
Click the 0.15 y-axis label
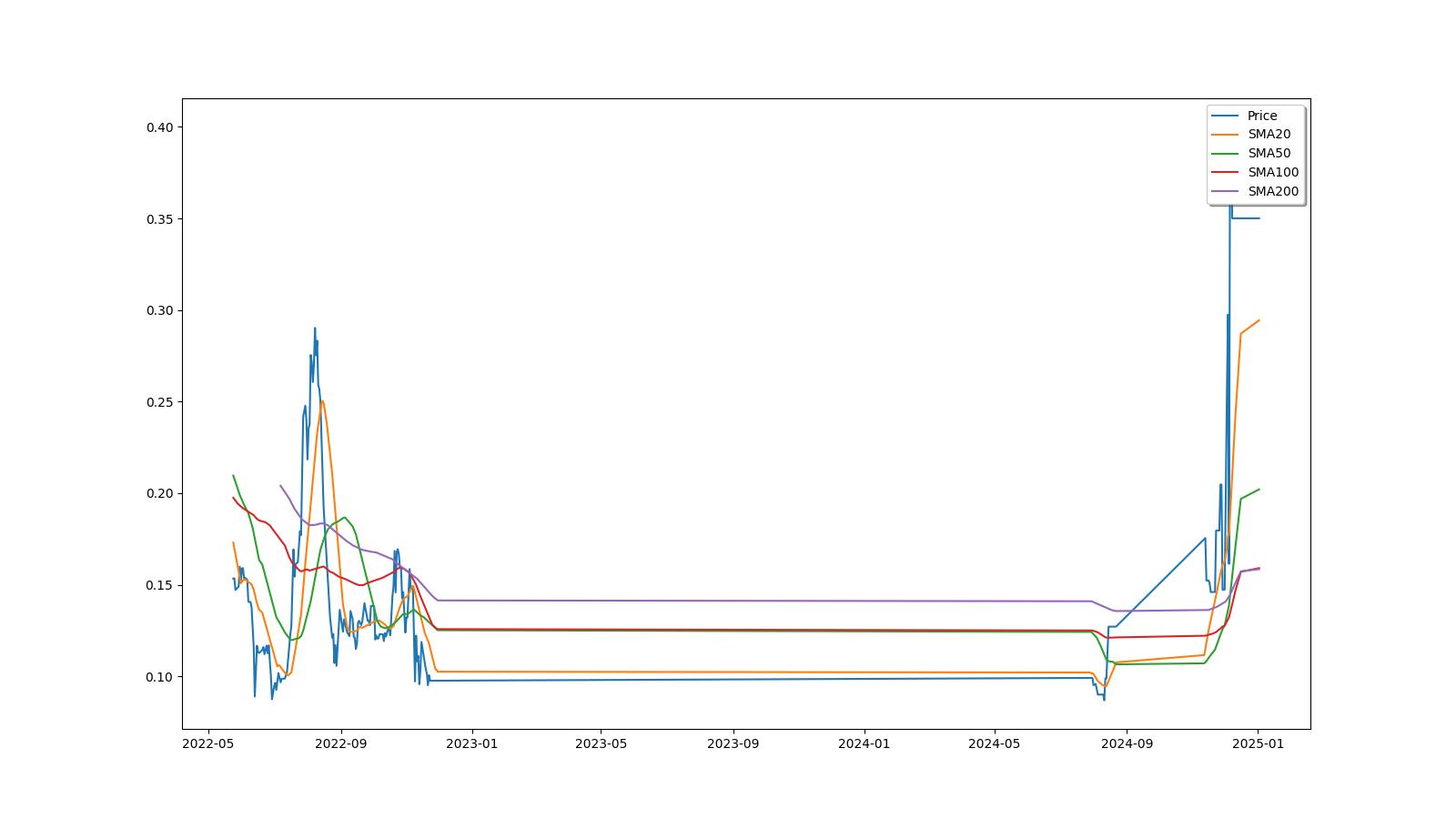coord(159,585)
